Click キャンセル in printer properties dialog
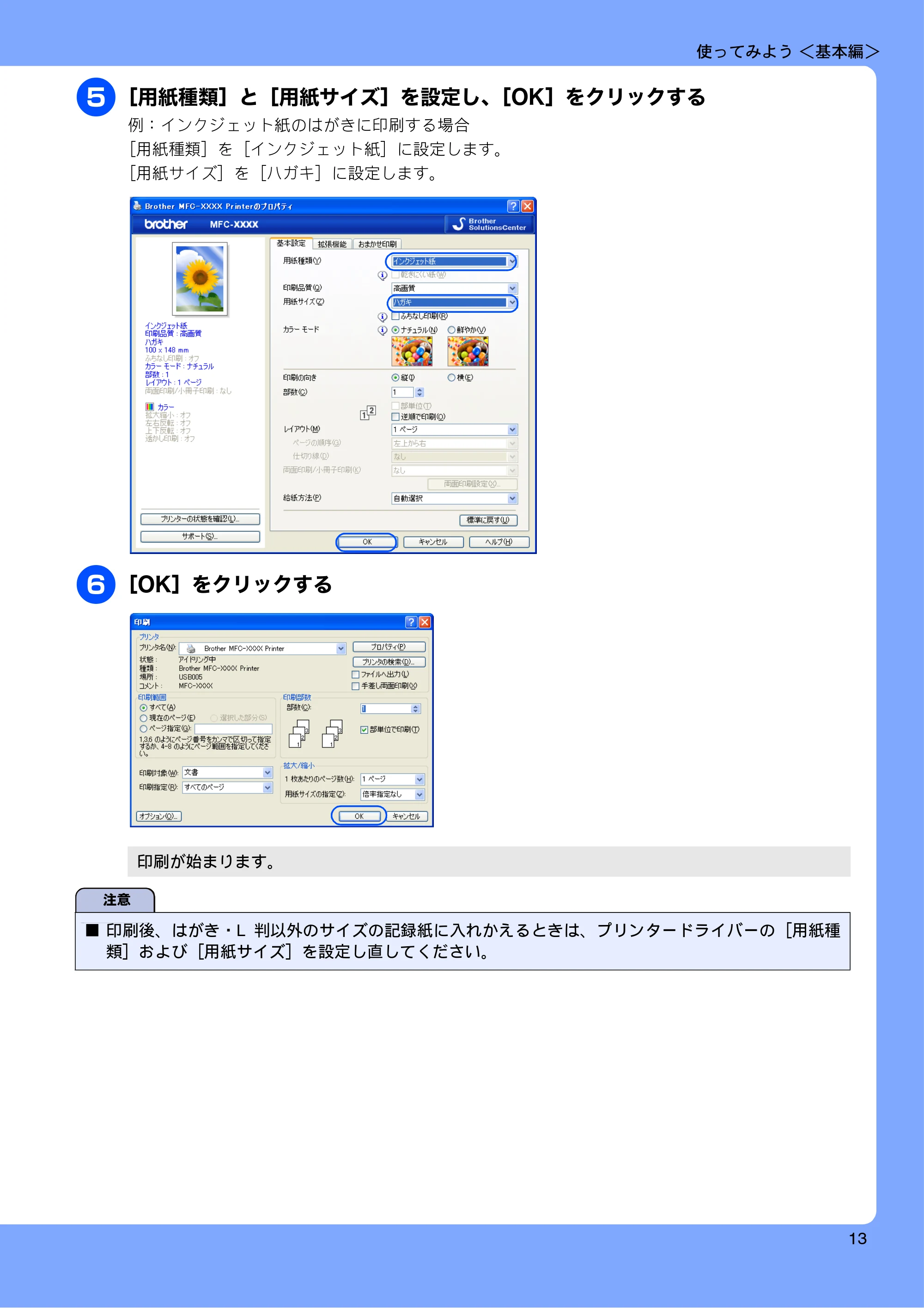Image resolution: width=924 pixels, height=1308 pixels. 433,542
